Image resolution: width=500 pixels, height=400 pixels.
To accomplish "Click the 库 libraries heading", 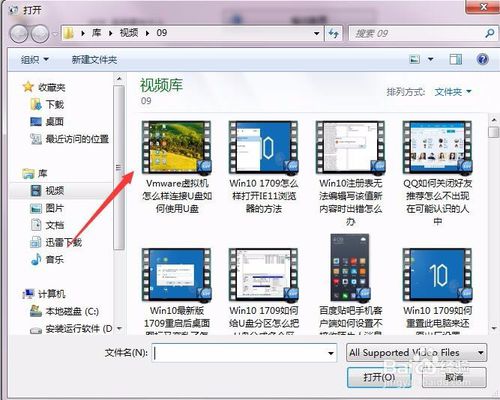I will (35, 173).
